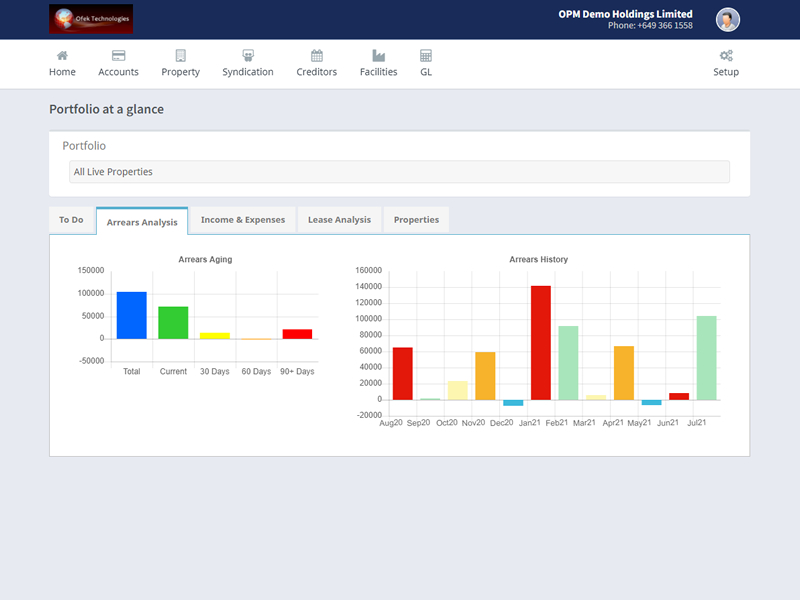The width and height of the screenshot is (800, 600).
Task: Switch to the Income & Expenses tab
Action: pyautogui.click(x=243, y=220)
